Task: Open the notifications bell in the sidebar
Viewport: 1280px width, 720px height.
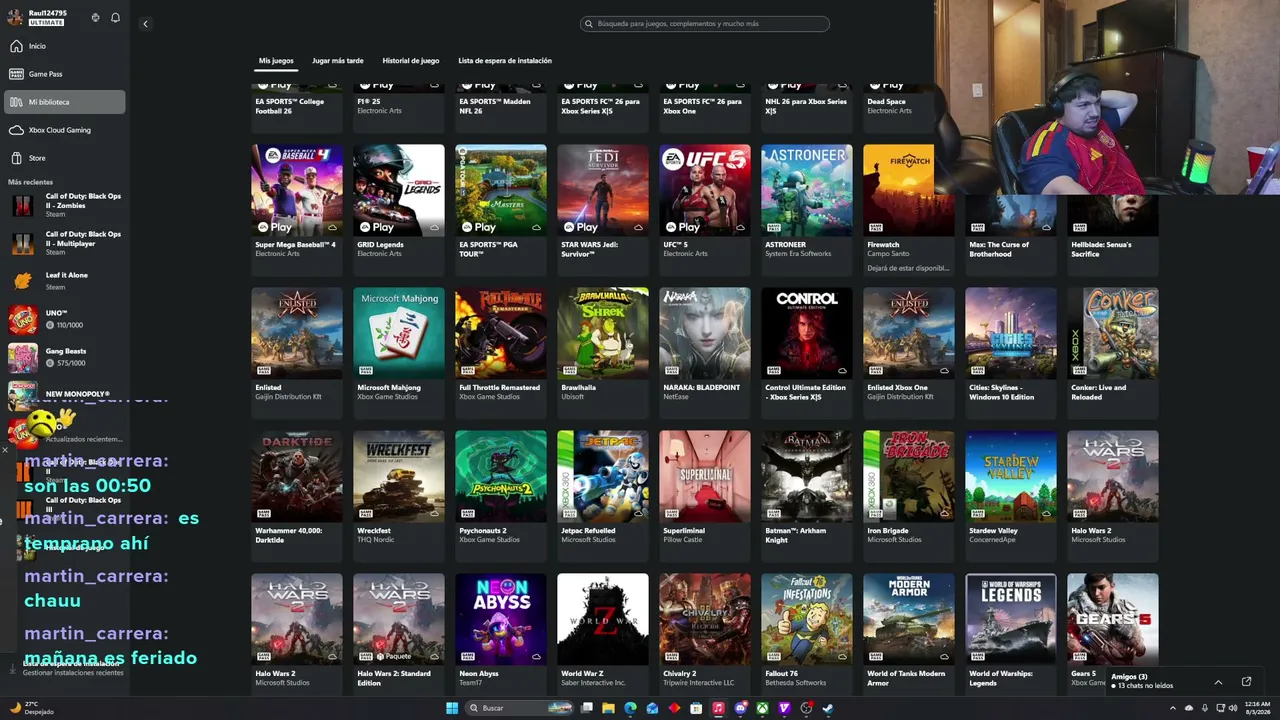Action: [x=115, y=18]
